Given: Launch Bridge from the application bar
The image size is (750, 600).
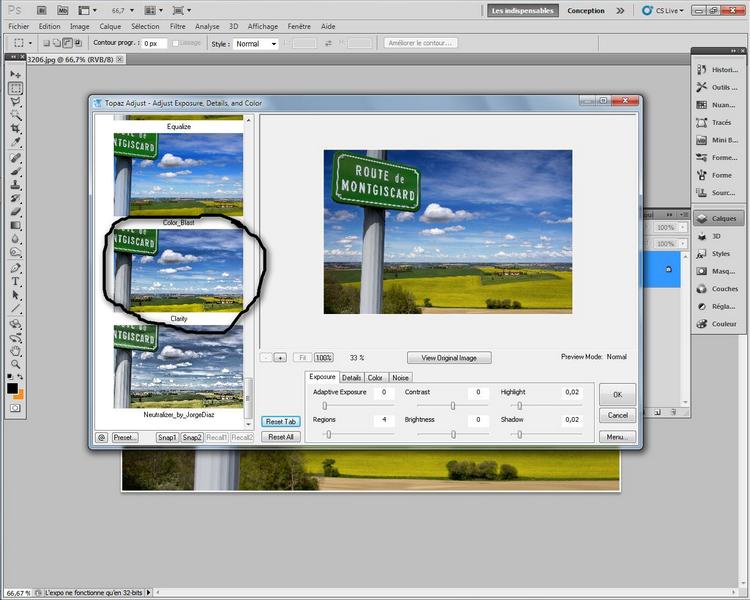Looking at the screenshot, I should 42,10.
